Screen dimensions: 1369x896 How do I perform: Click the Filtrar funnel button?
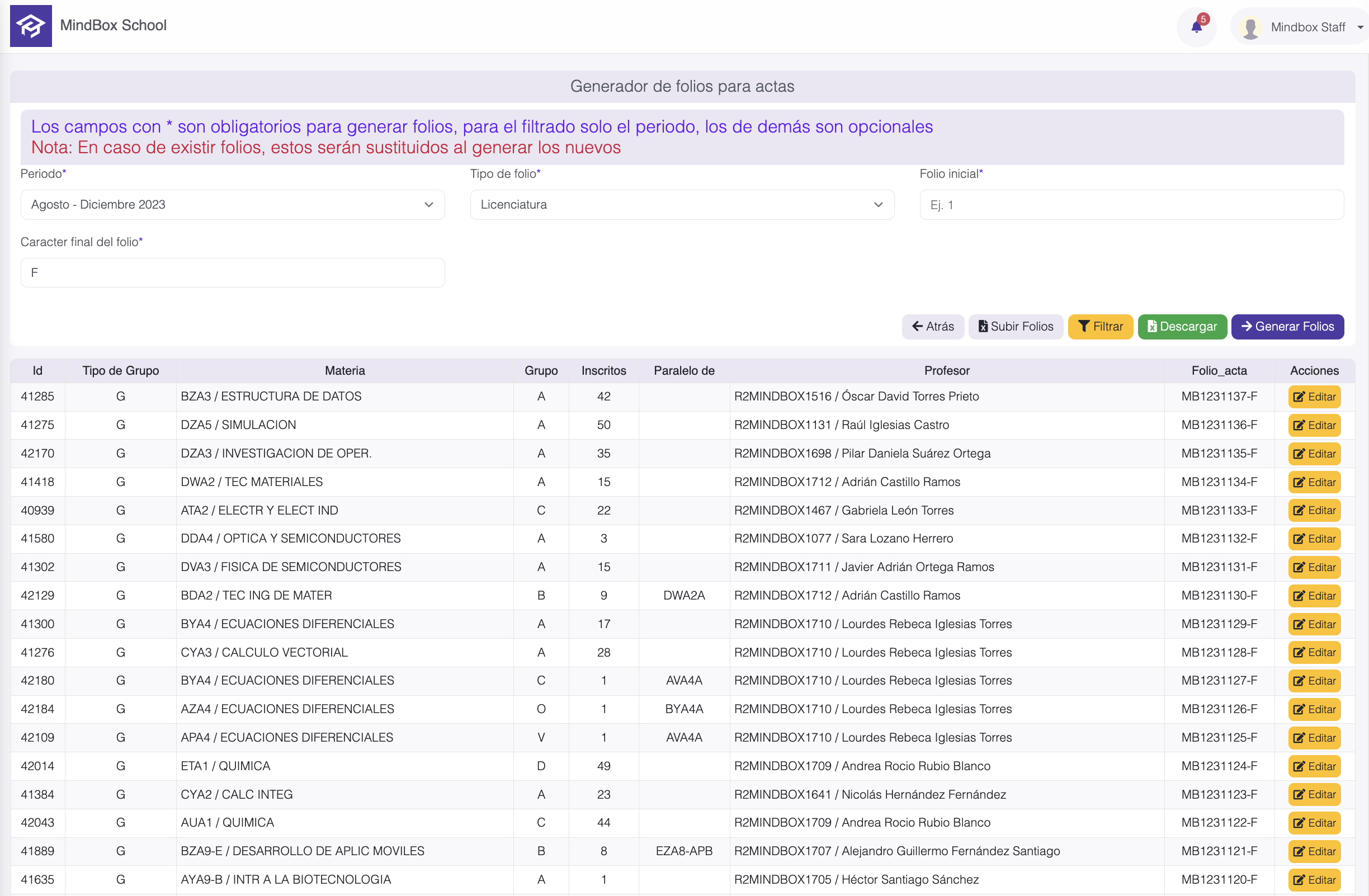(x=1100, y=327)
